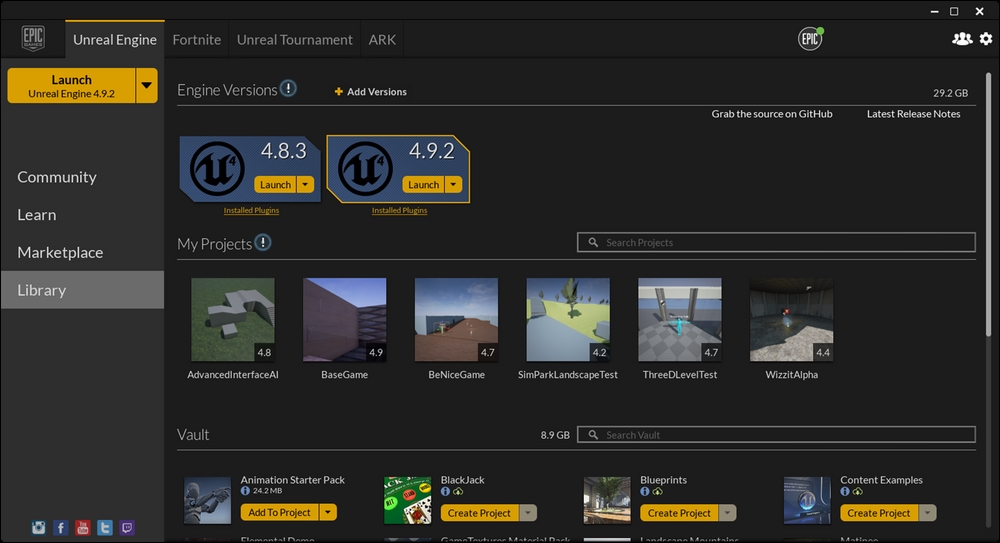The height and width of the screenshot is (543, 1000).
Task: Click the My Projects exclamation info icon
Action: pyautogui.click(x=263, y=242)
